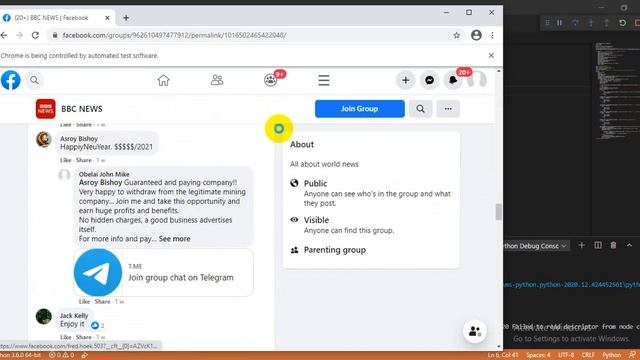Click the Facebook logo
The width and height of the screenshot is (640, 360).
click(11, 80)
